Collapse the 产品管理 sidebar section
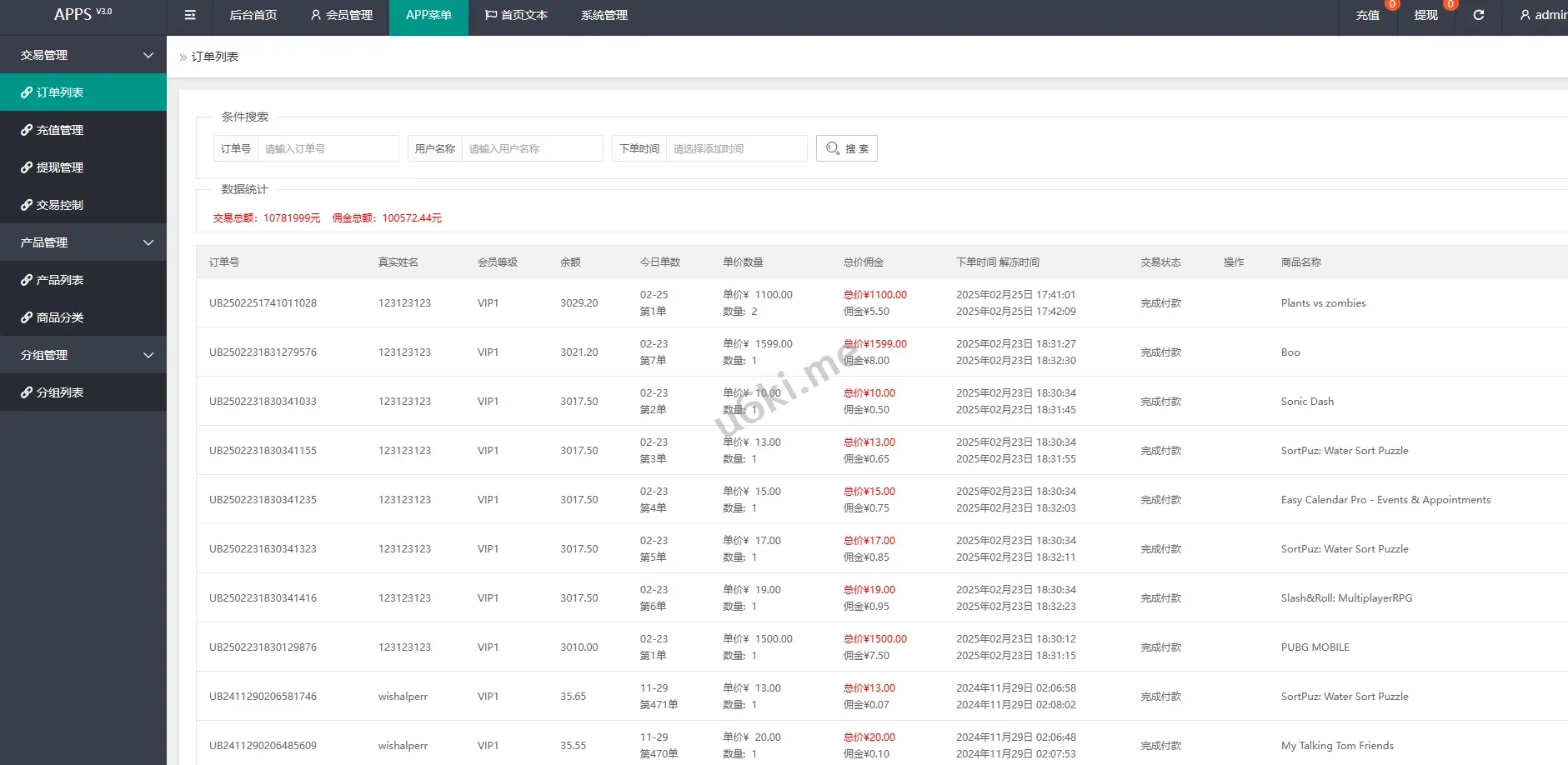1568x765 pixels. coord(148,242)
